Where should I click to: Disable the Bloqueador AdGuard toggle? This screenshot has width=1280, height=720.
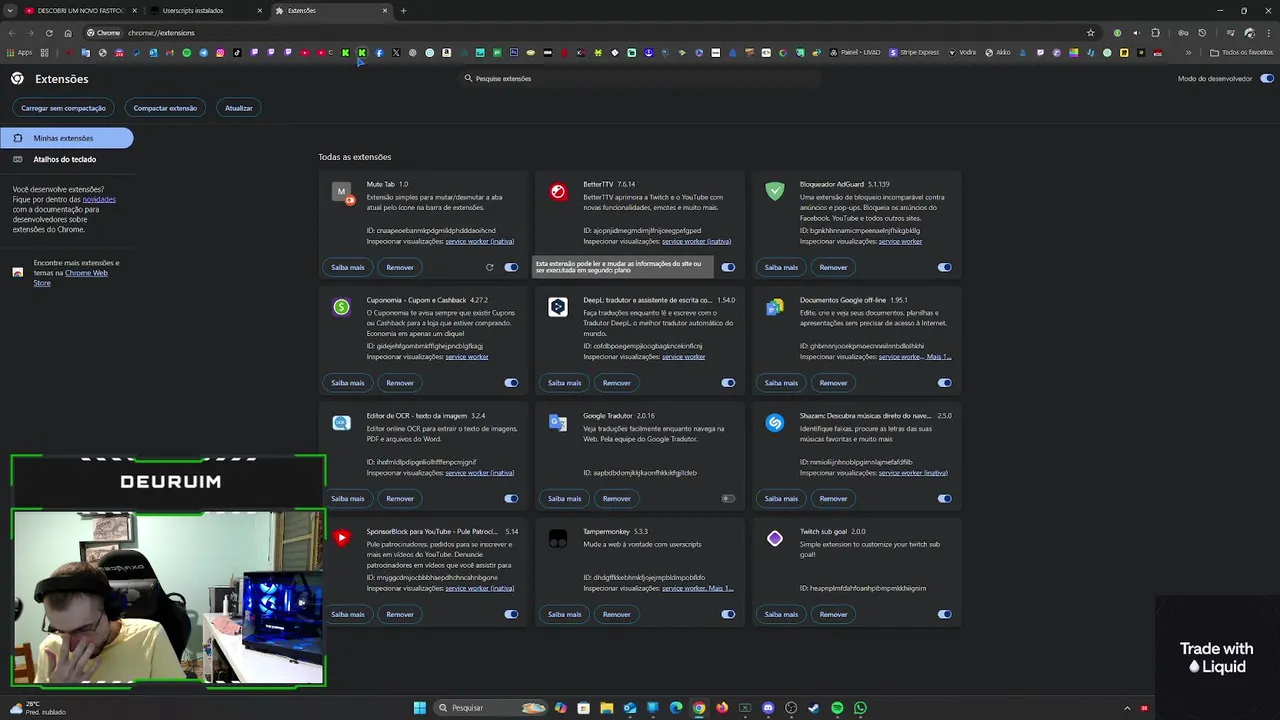[945, 267]
